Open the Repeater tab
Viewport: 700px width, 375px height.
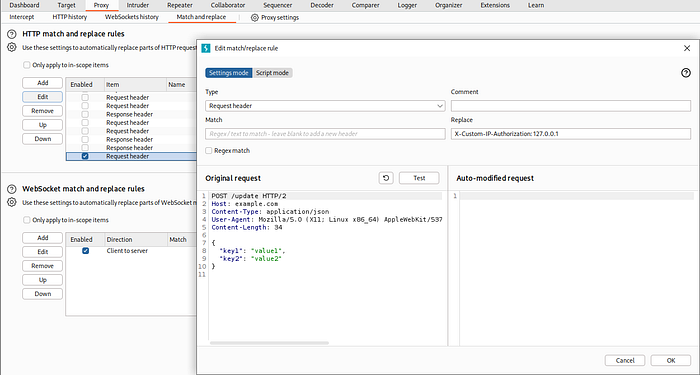[180, 5]
